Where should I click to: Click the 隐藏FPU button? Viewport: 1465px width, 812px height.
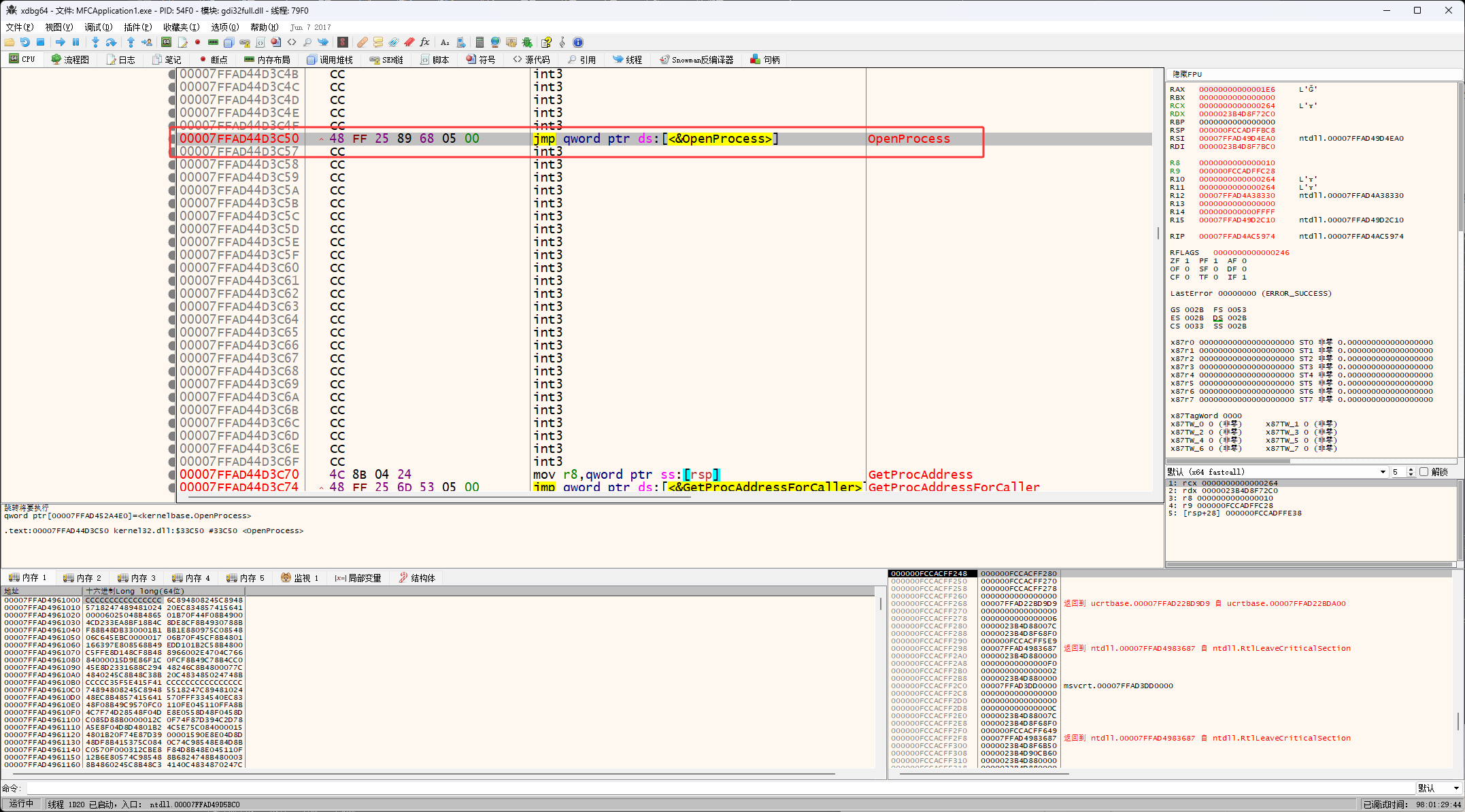coord(1187,74)
